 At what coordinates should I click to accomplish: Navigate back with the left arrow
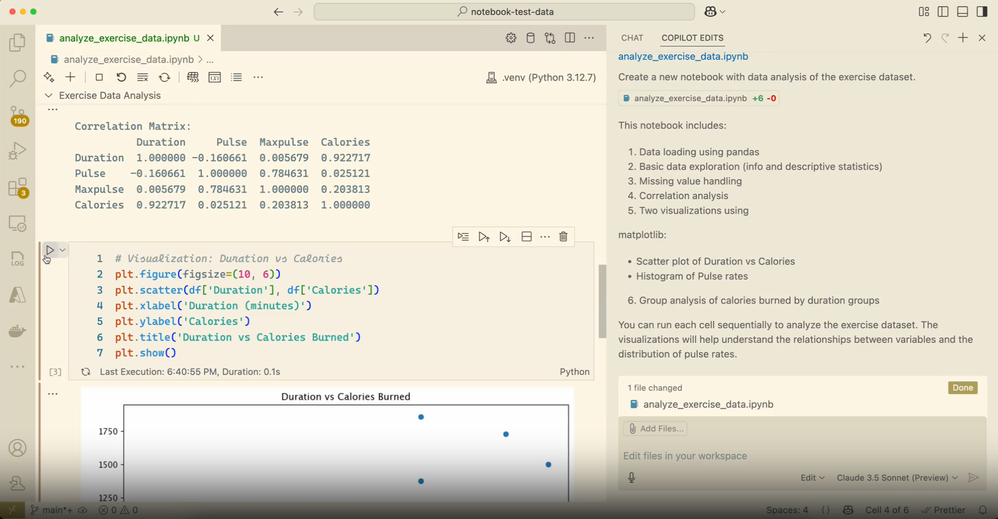tap(278, 11)
